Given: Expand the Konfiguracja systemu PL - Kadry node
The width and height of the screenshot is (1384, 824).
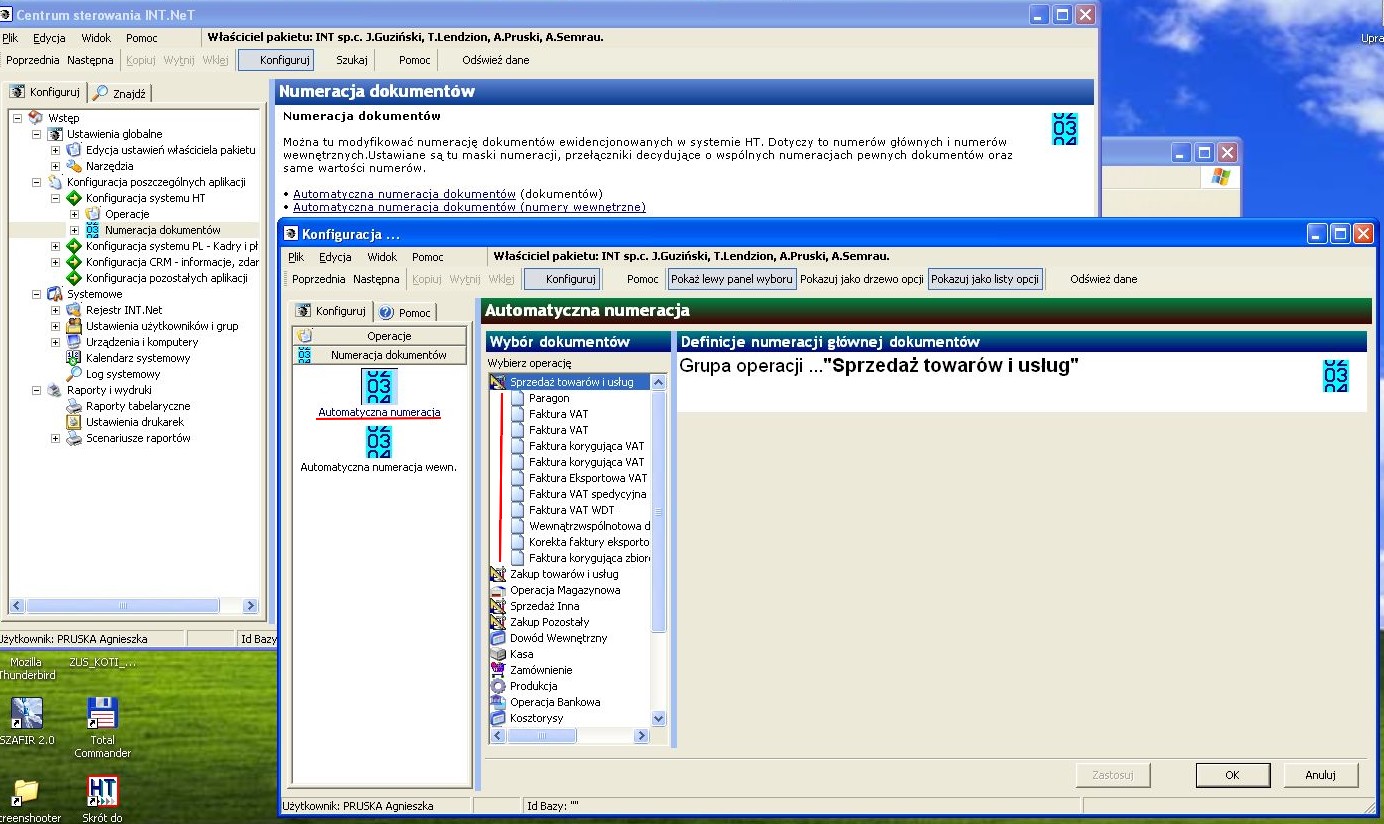Looking at the screenshot, I should [56, 246].
